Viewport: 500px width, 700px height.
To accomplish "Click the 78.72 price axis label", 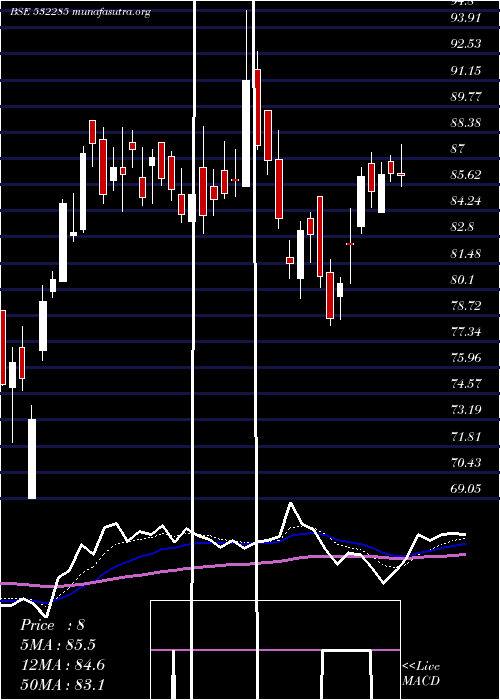I will (466, 305).
